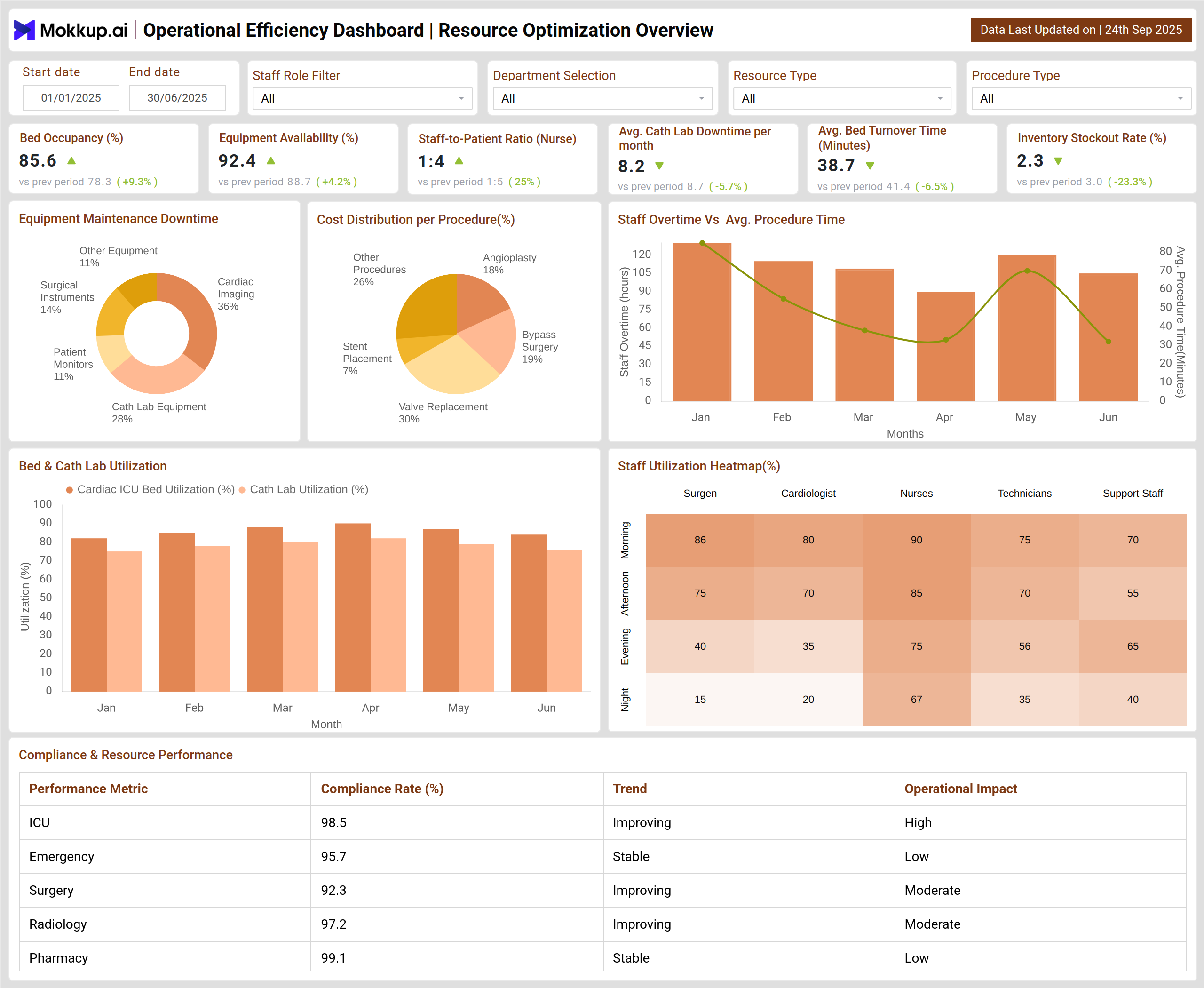Viewport: 1204px width, 988px height.
Task: Click the Cardiac ICU Bed Utilization legend dot
Action: click(x=70, y=490)
